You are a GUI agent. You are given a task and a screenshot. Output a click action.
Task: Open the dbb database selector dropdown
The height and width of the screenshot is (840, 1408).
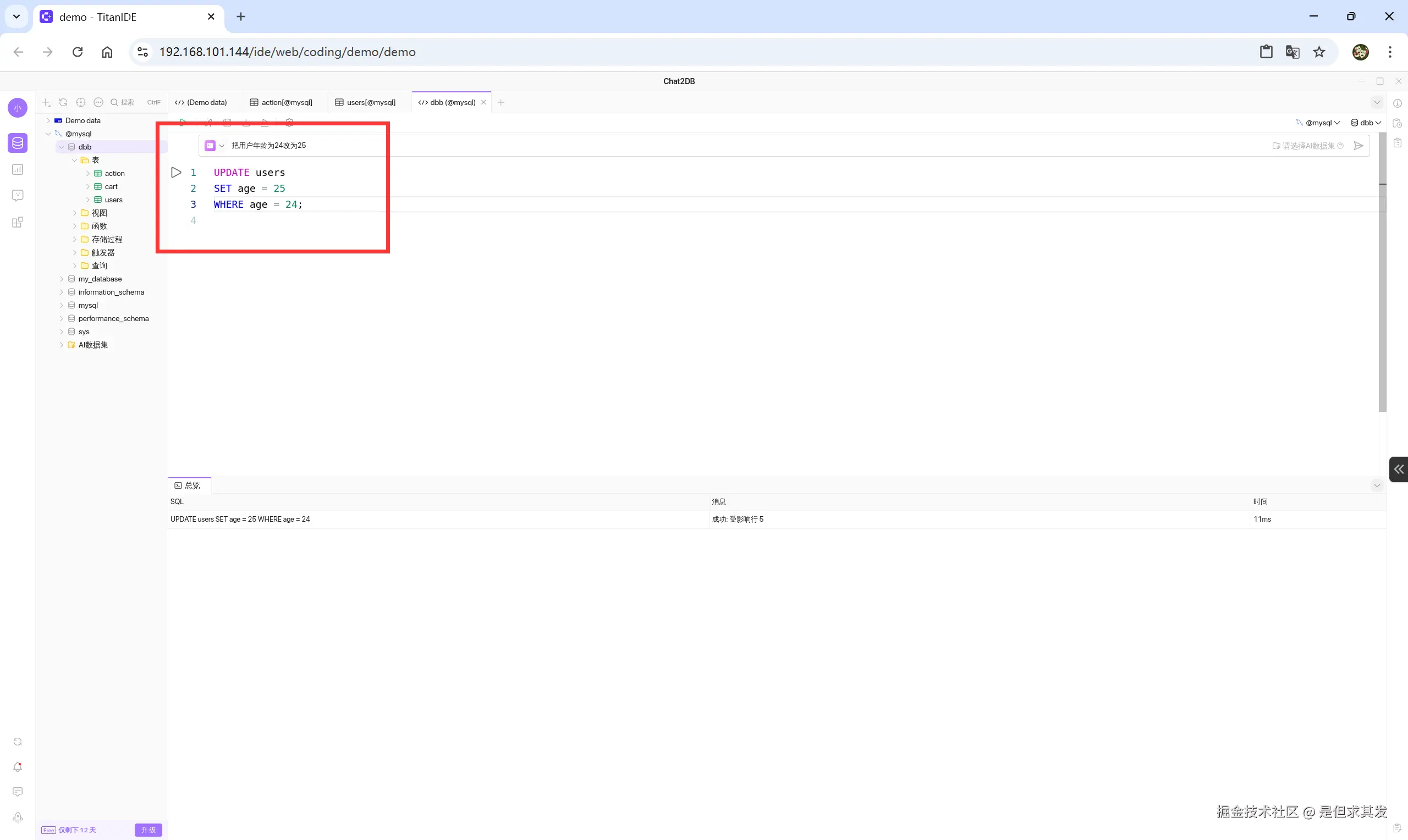tap(1366, 123)
